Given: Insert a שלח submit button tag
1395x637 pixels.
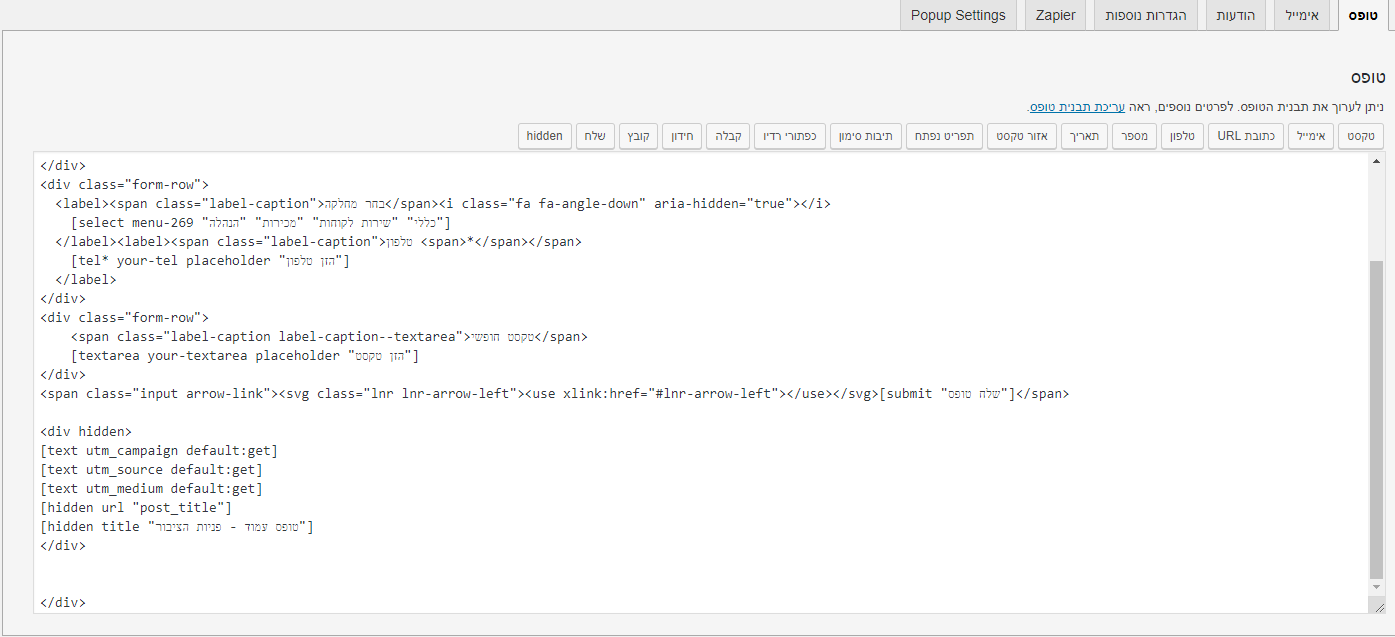Looking at the screenshot, I should [596, 136].
